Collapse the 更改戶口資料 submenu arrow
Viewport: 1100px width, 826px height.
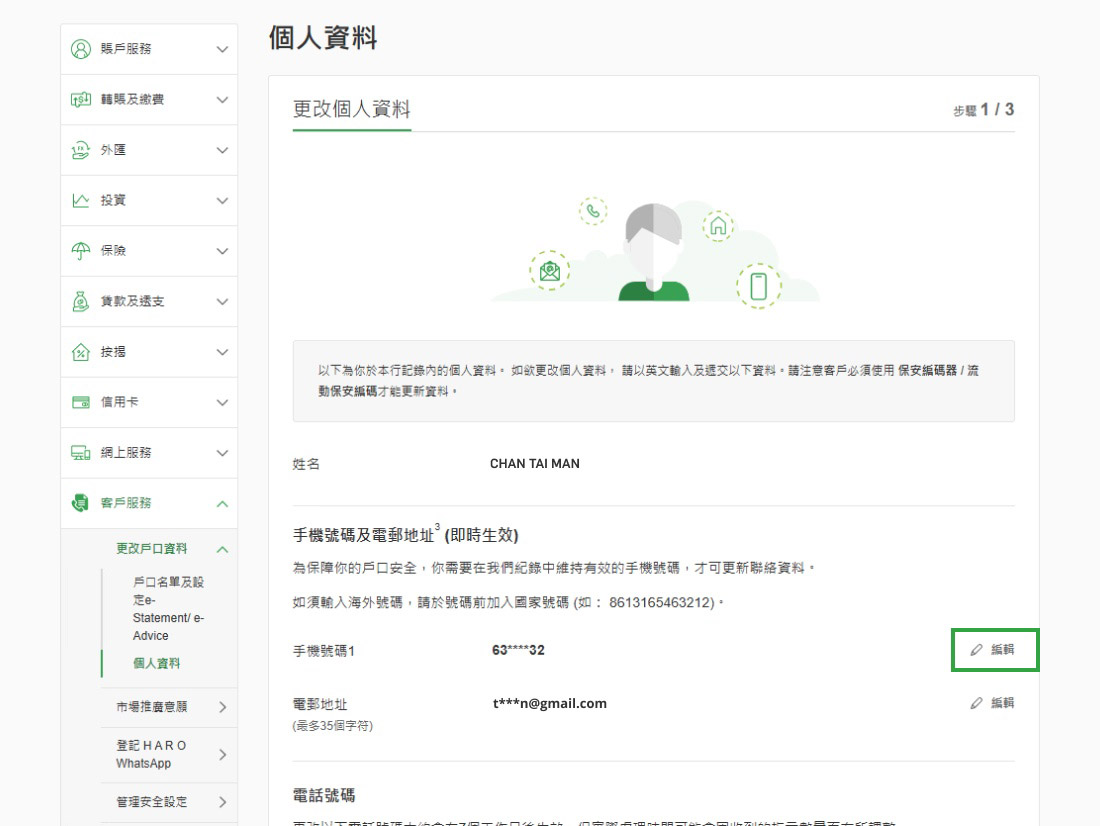tap(222, 549)
